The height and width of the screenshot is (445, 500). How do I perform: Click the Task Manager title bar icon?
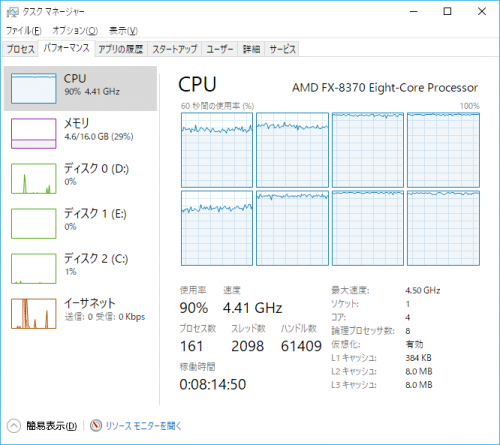click(13, 12)
